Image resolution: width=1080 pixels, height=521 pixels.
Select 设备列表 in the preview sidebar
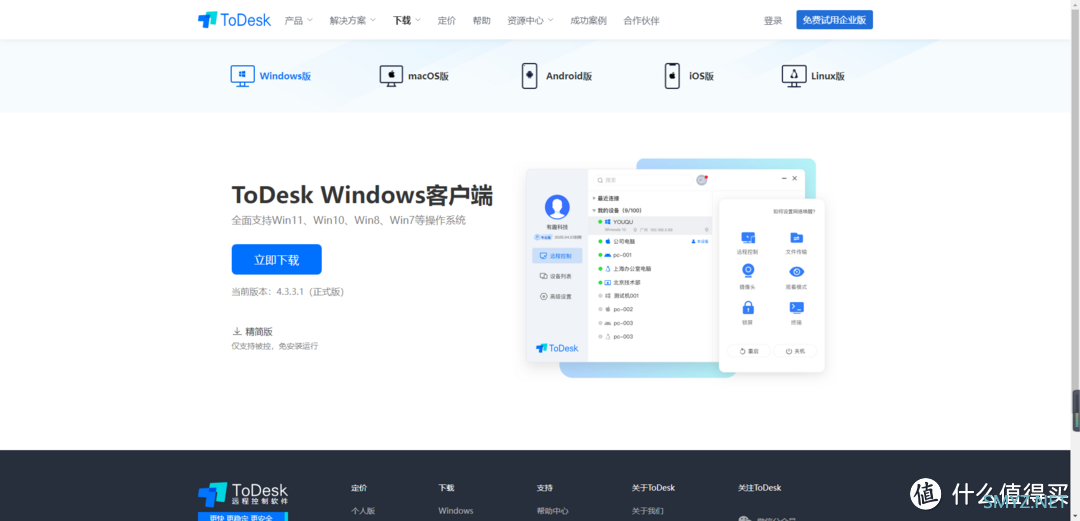(x=557, y=276)
